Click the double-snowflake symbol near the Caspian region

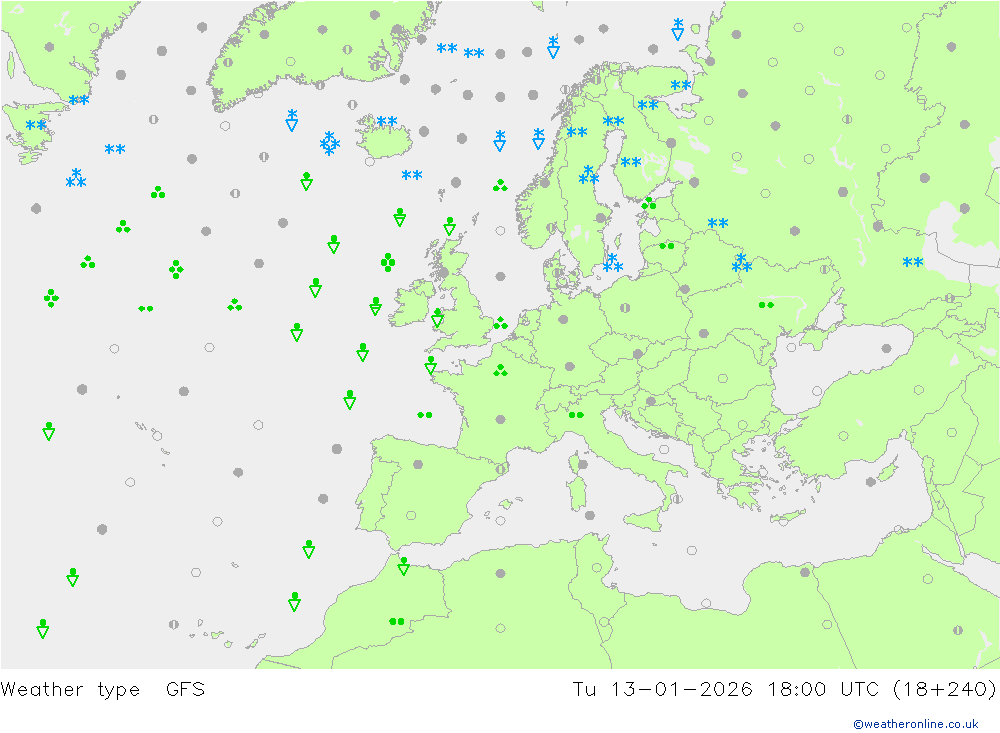click(x=913, y=262)
